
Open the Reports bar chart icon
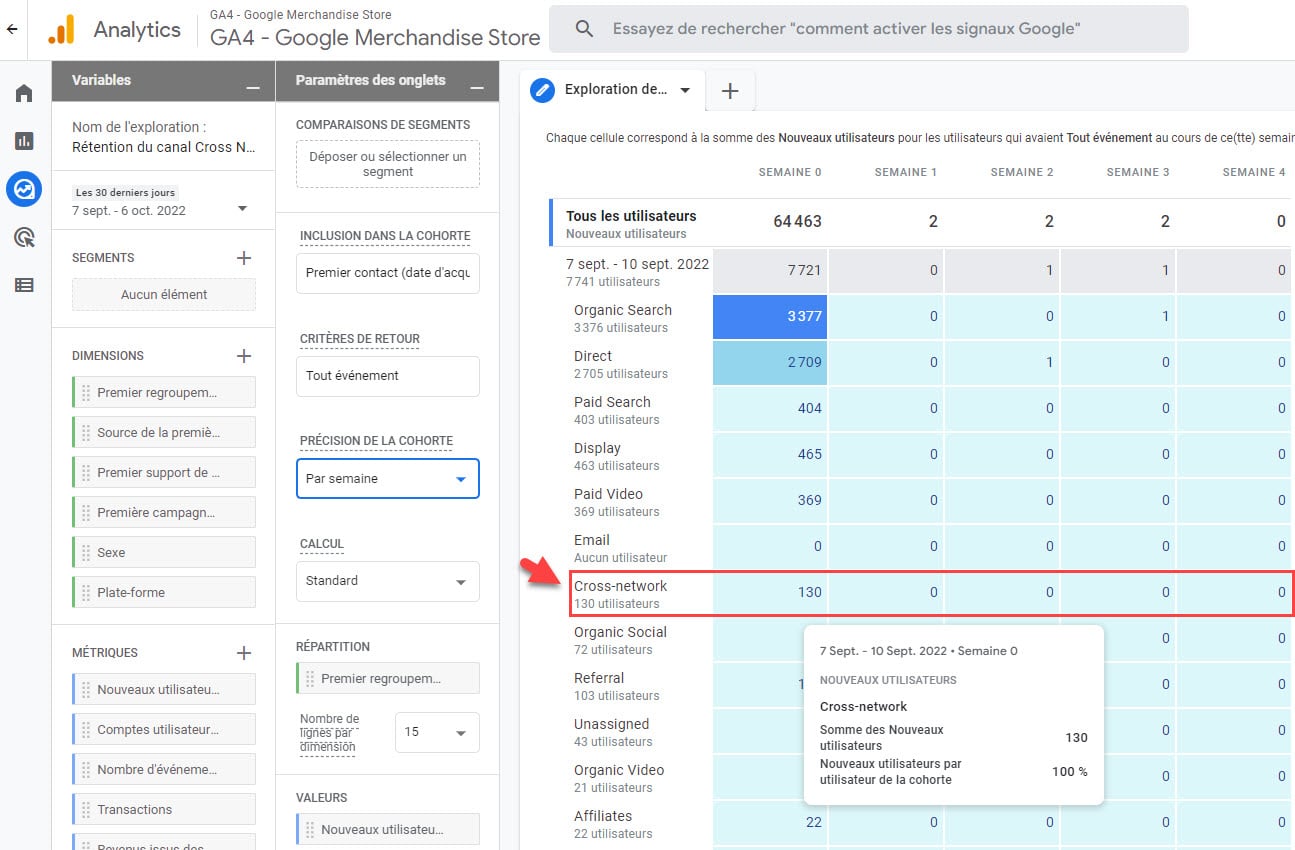pyautogui.click(x=24, y=141)
